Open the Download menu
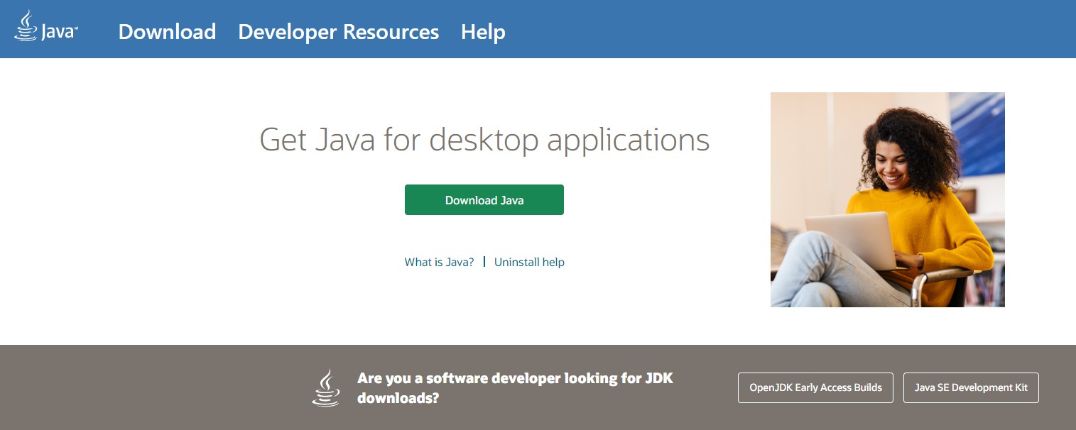Screen dimensions: 1076x430 (167, 32)
